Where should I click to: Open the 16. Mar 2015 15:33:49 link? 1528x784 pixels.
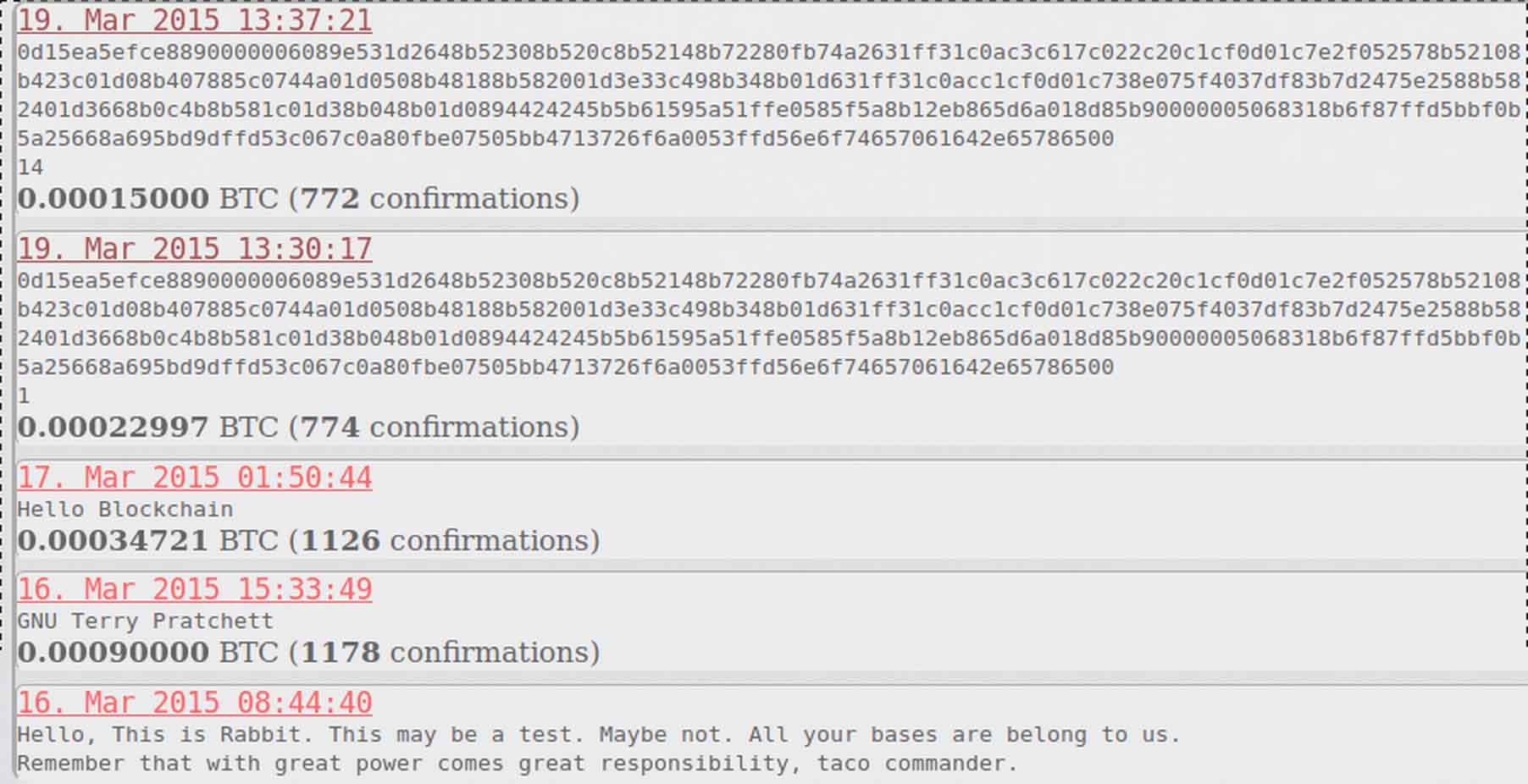[x=195, y=589]
